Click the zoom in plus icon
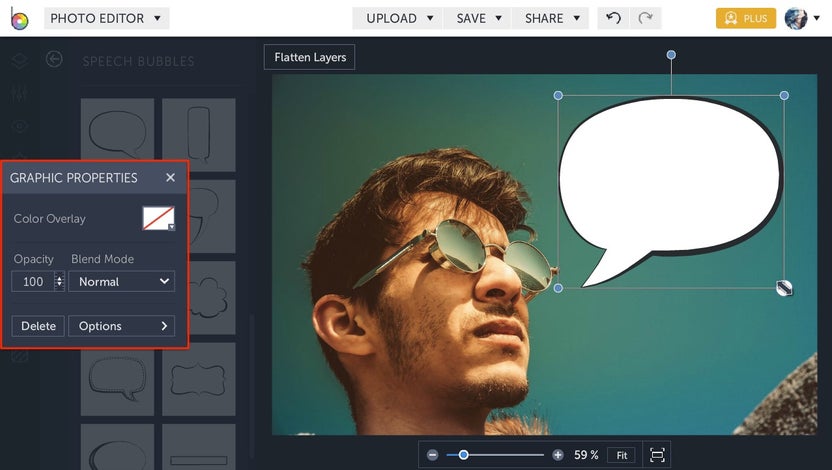This screenshot has height=470, width=832. coord(558,455)
